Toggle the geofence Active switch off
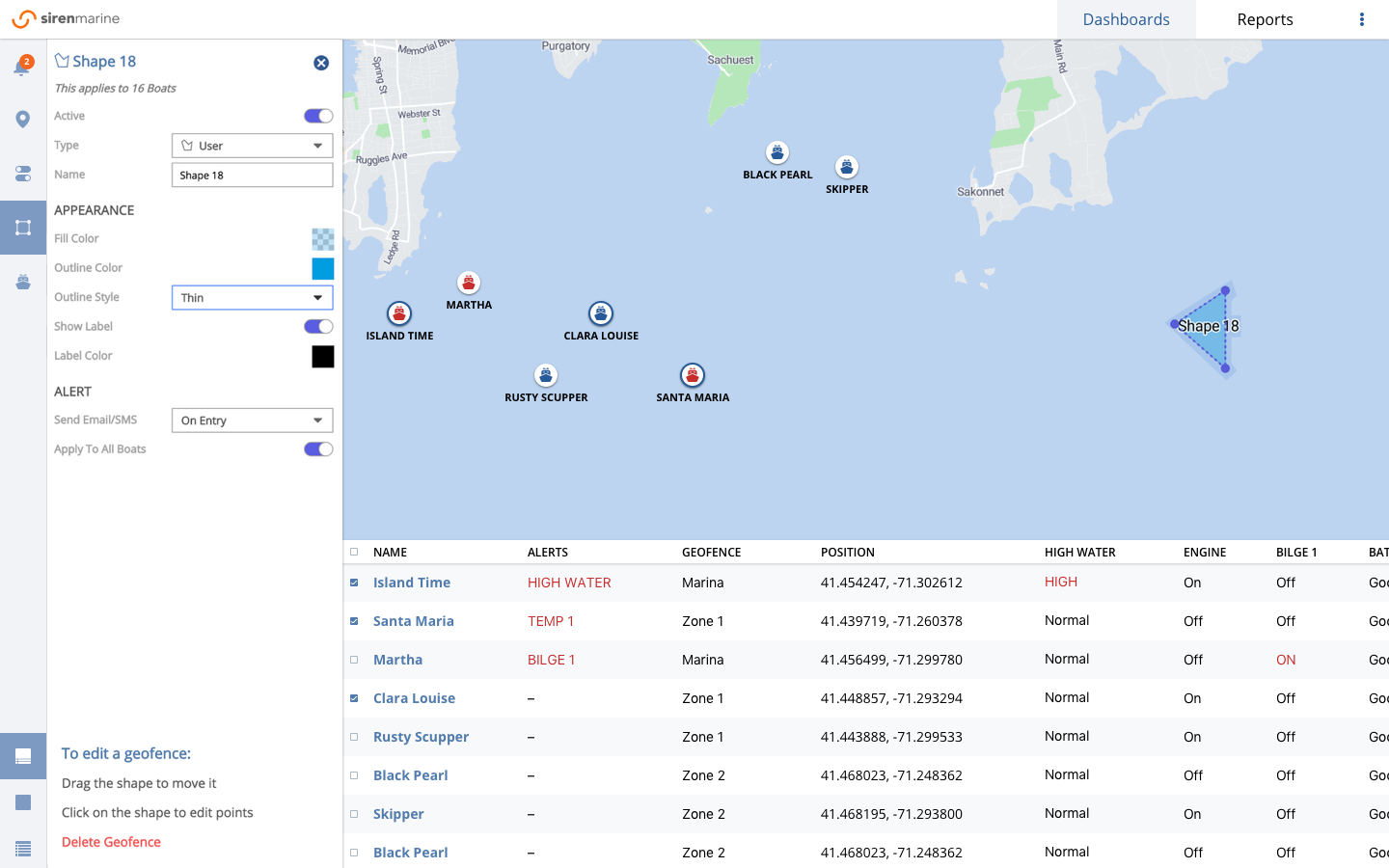The width and height of the screenshot is (1389, 868). [x=317, y=115]
